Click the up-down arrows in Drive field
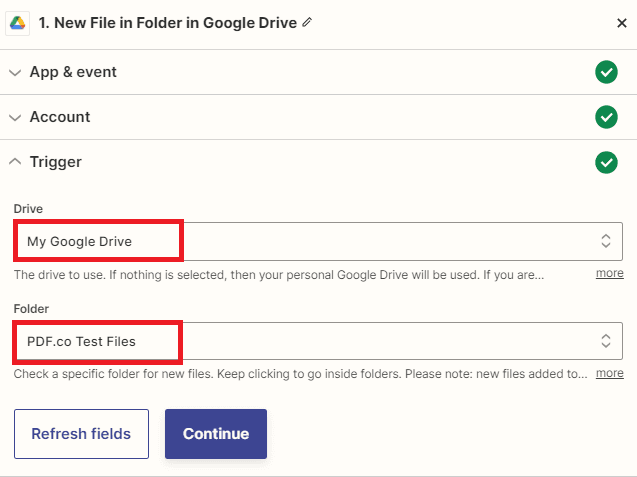This screenshot has width=637, height=477. tap(605, 241)
